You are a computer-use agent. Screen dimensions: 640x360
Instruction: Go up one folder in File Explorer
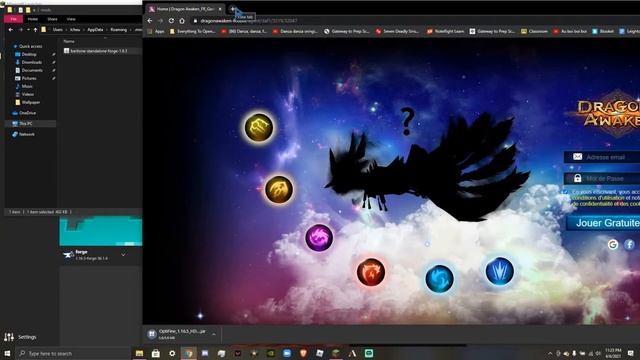pyautogui.click(x=36, y=30)
